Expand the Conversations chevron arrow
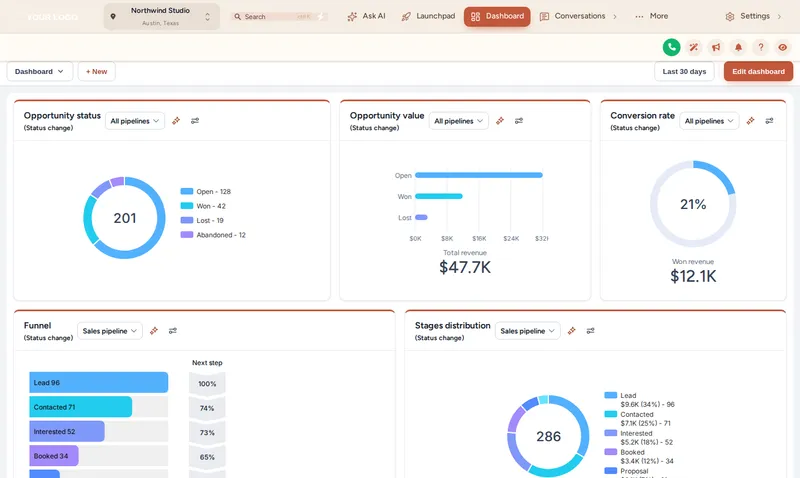 [x=615, y=17]
